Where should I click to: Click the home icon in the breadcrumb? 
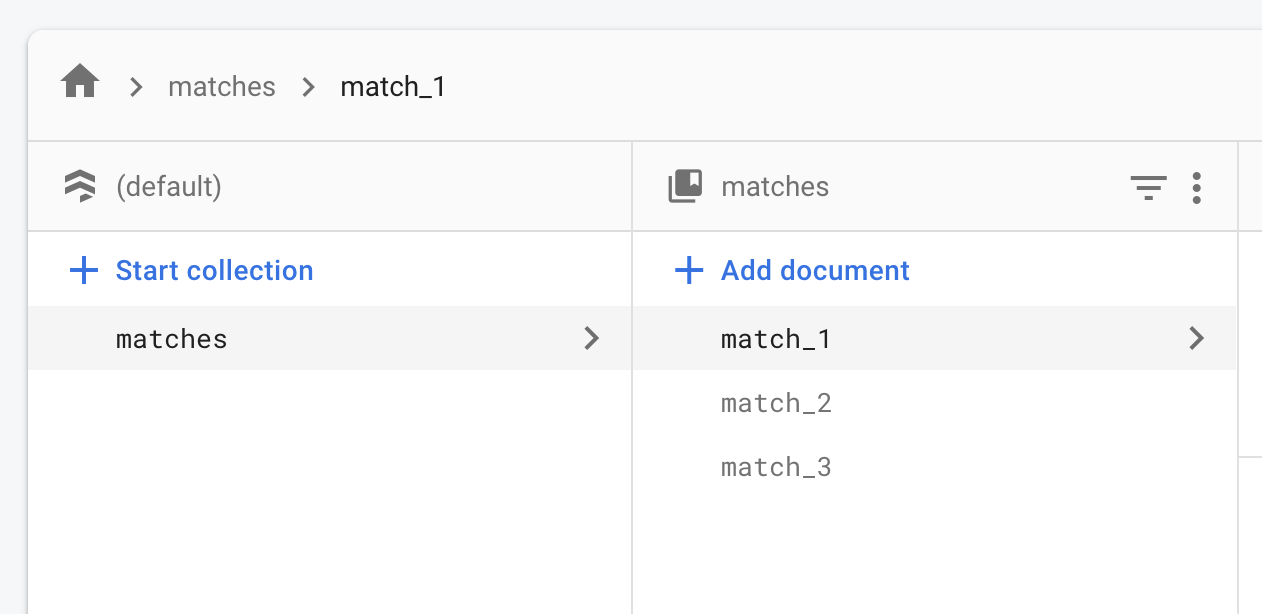click(78, 84)
